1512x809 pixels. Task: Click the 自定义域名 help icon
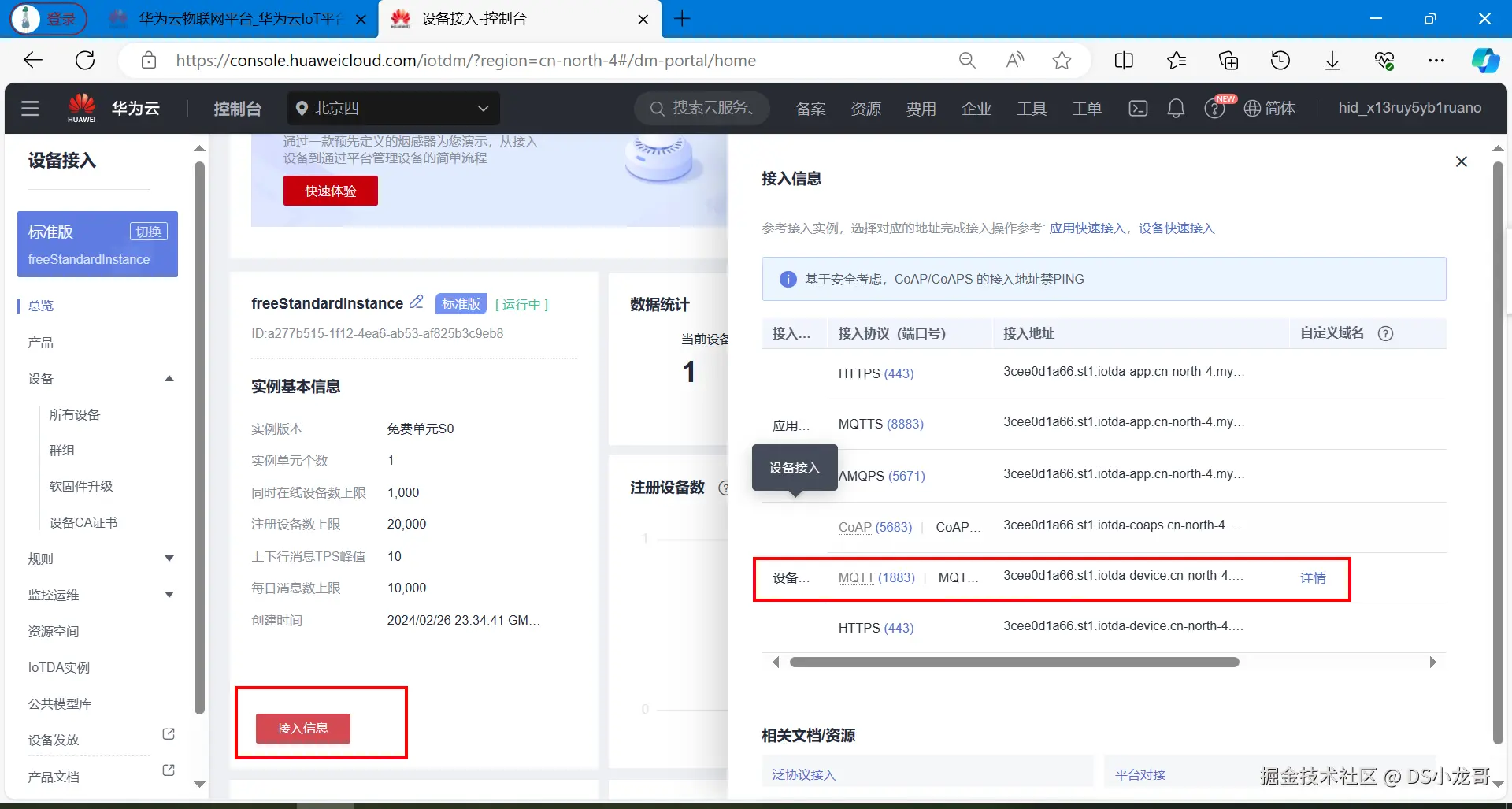1386,333
